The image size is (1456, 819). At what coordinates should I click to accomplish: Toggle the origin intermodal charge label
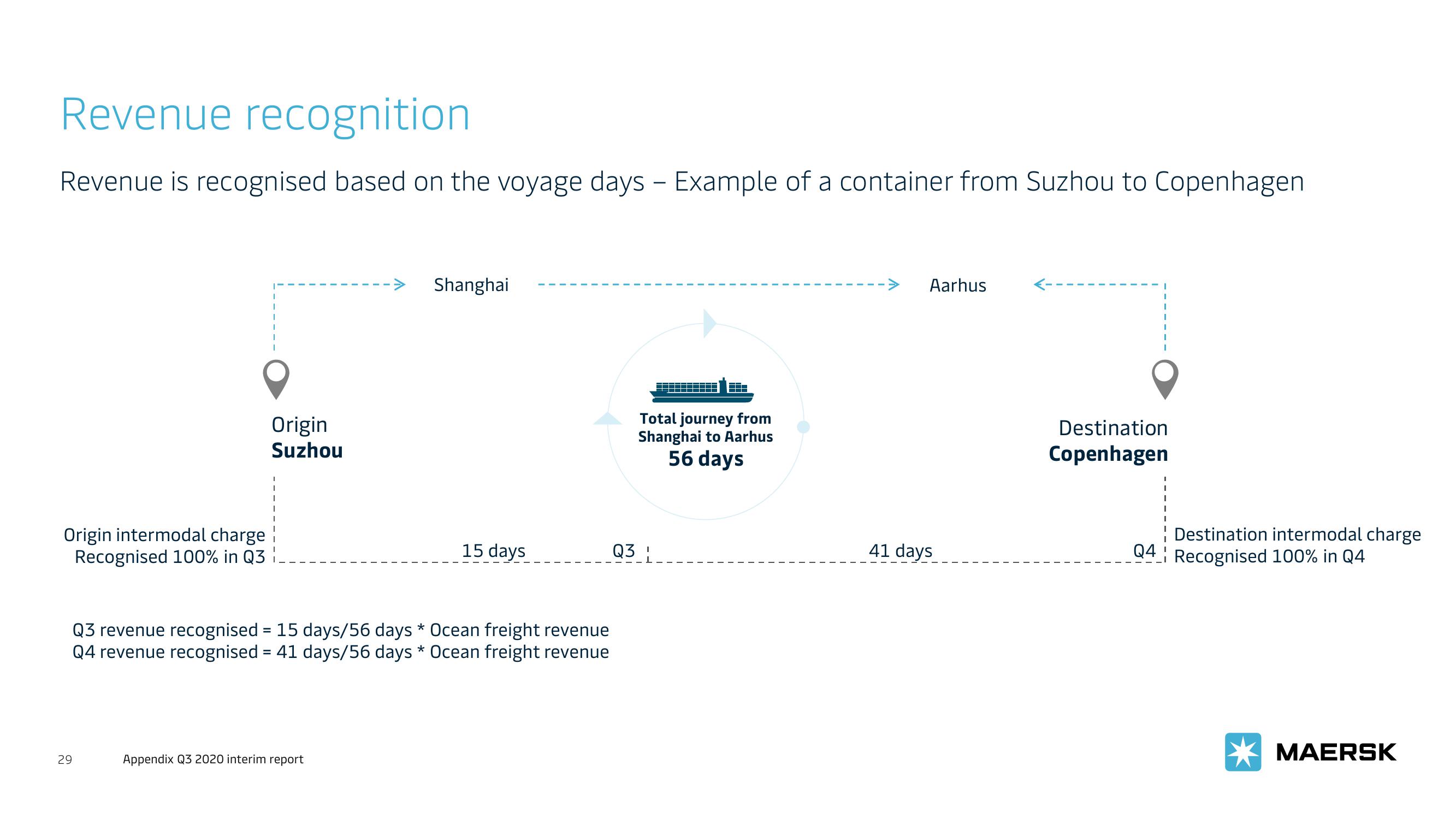coord(160,543)
